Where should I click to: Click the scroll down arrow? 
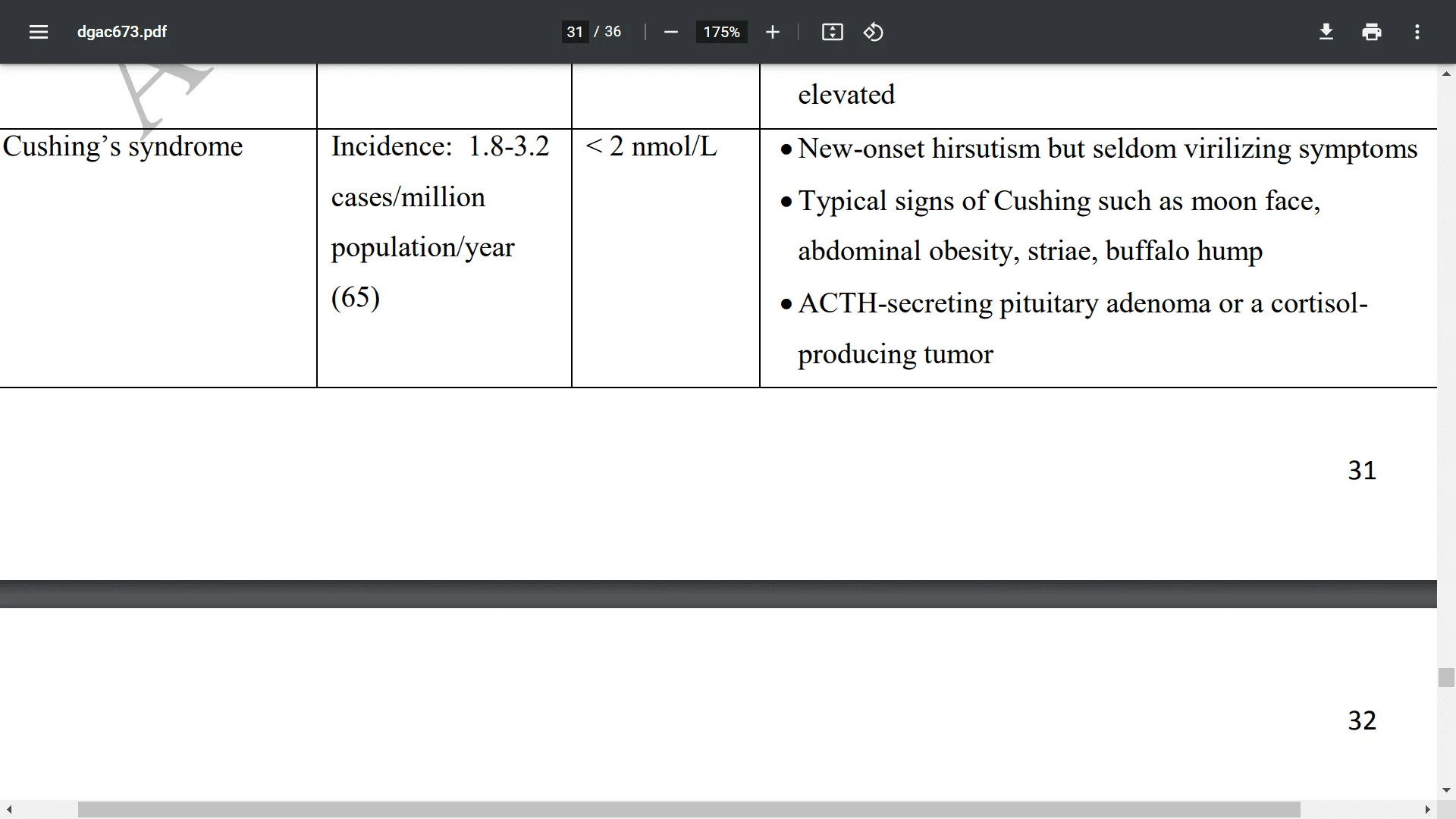[1446, 790]
